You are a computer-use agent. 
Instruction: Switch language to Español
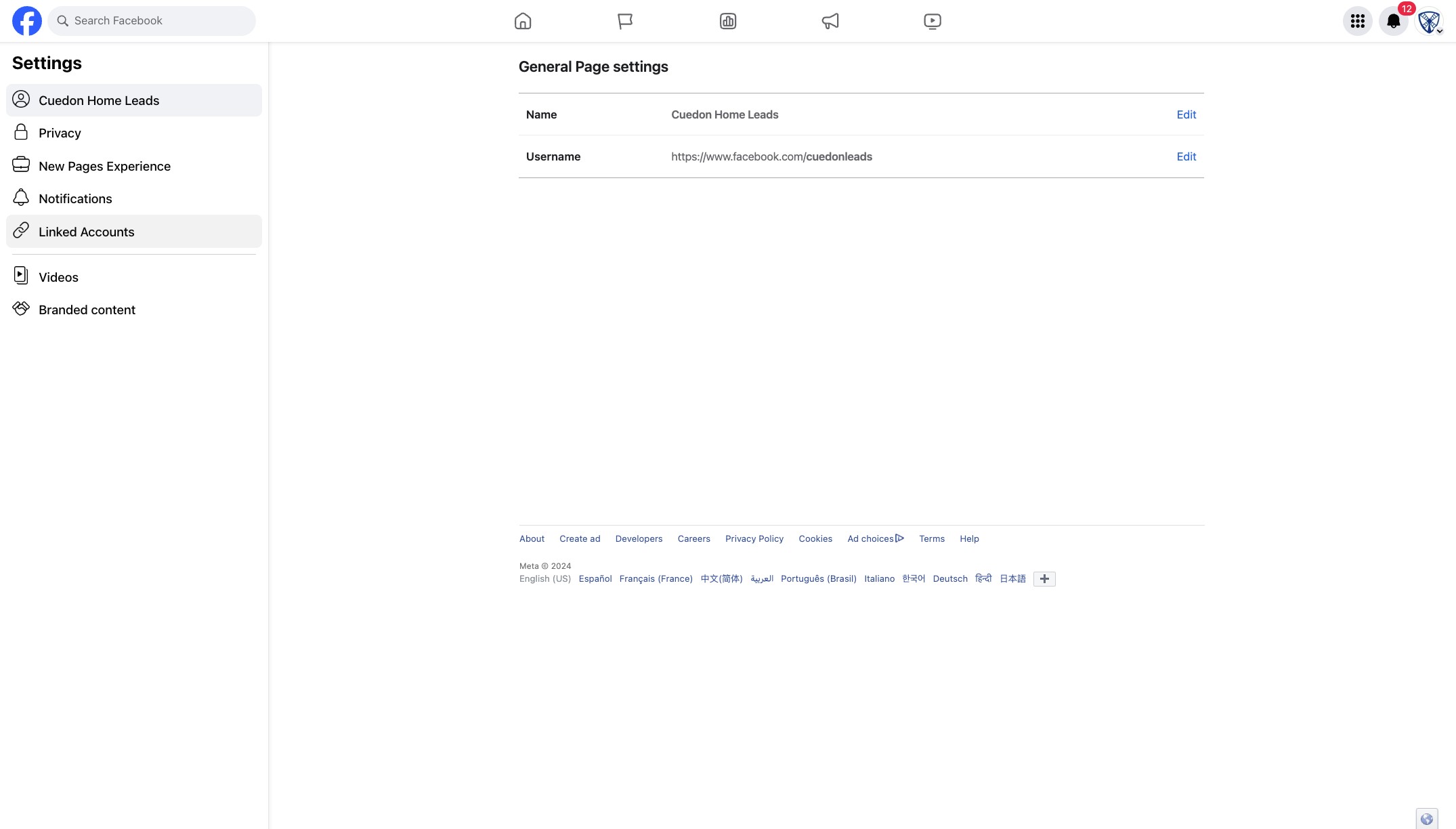595,579
